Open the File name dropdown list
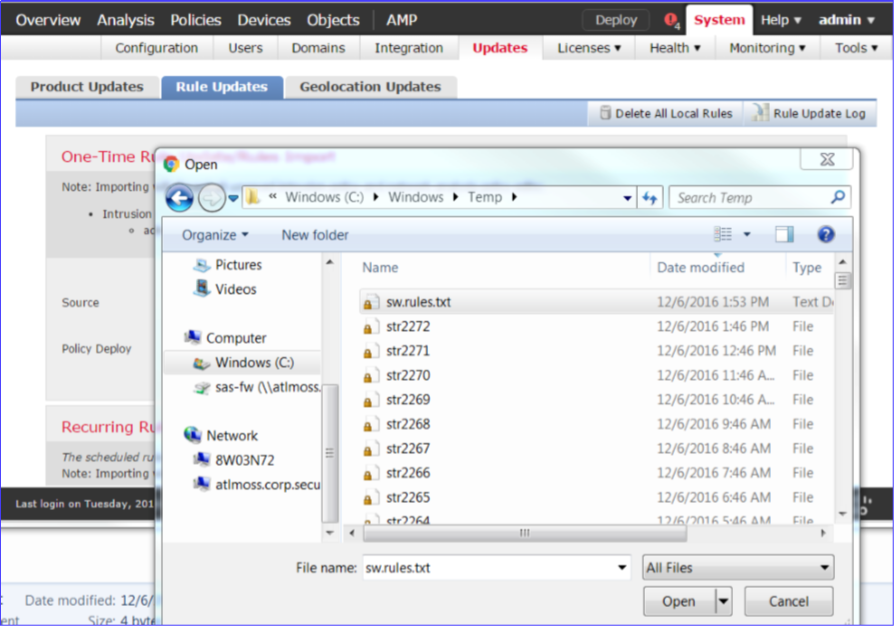The height and width of the screenshot is (626, 894). pos(622,568)
